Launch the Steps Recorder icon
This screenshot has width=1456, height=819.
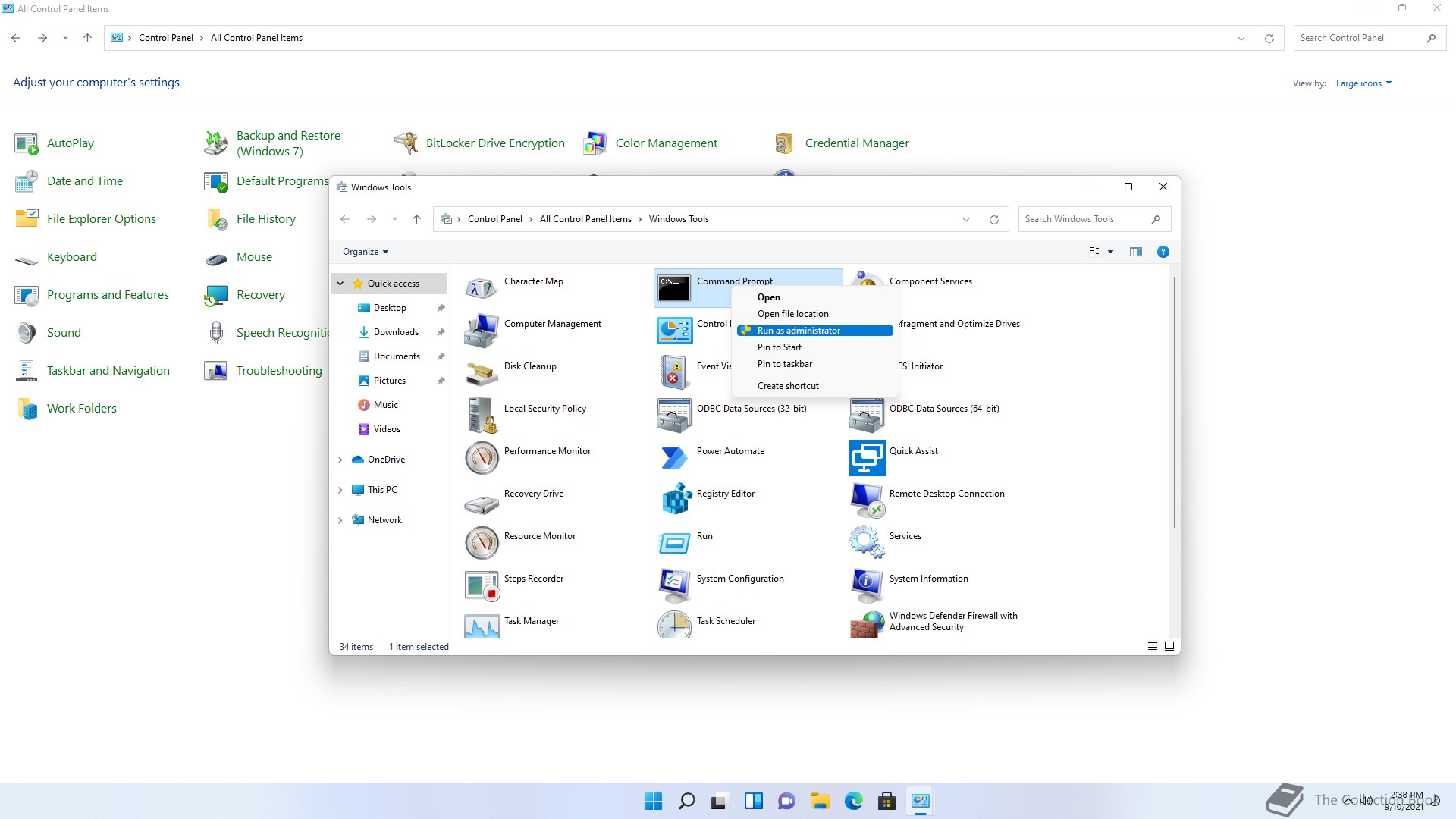coord(482,585)
